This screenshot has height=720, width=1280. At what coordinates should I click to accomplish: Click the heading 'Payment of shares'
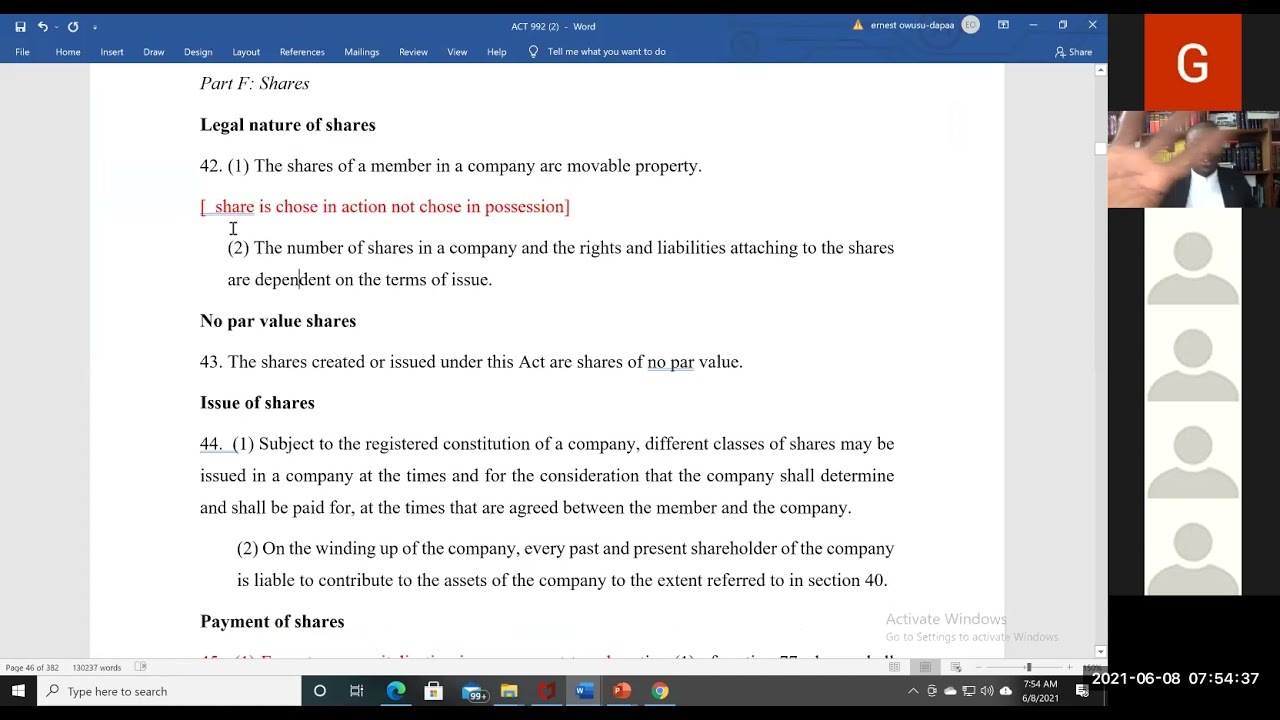272,622
